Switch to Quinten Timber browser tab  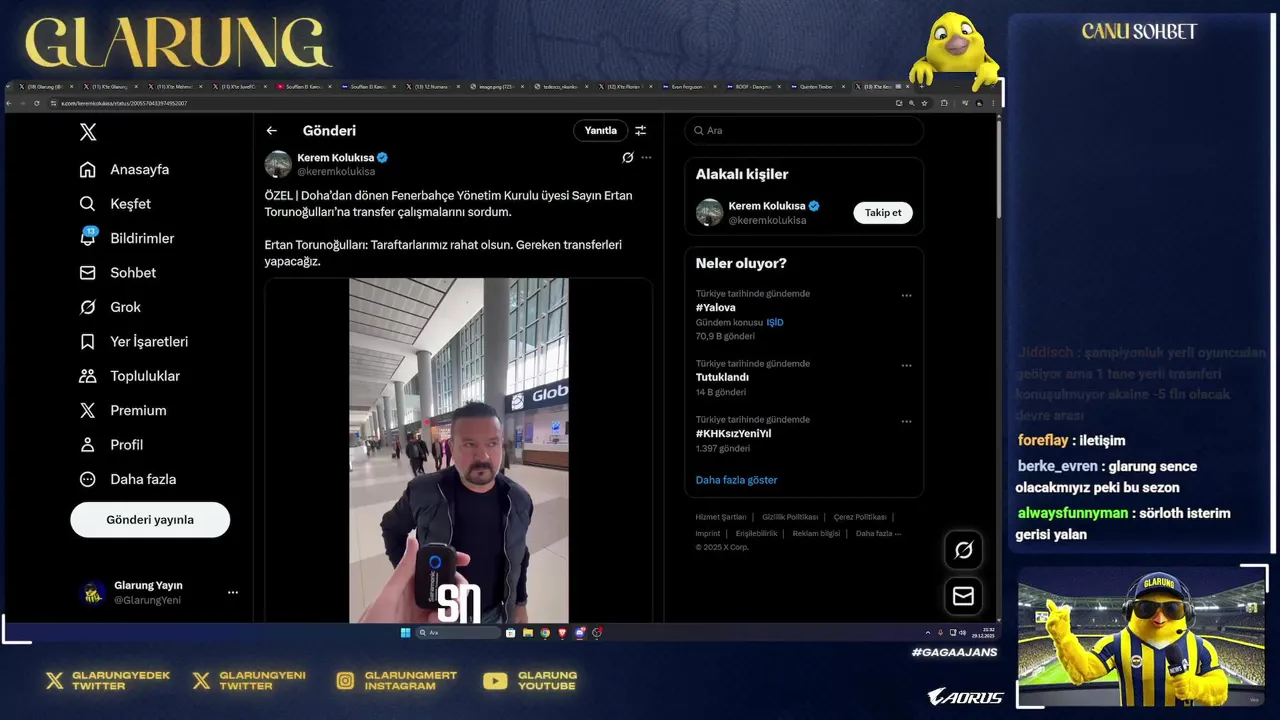(x=818, y=87)
